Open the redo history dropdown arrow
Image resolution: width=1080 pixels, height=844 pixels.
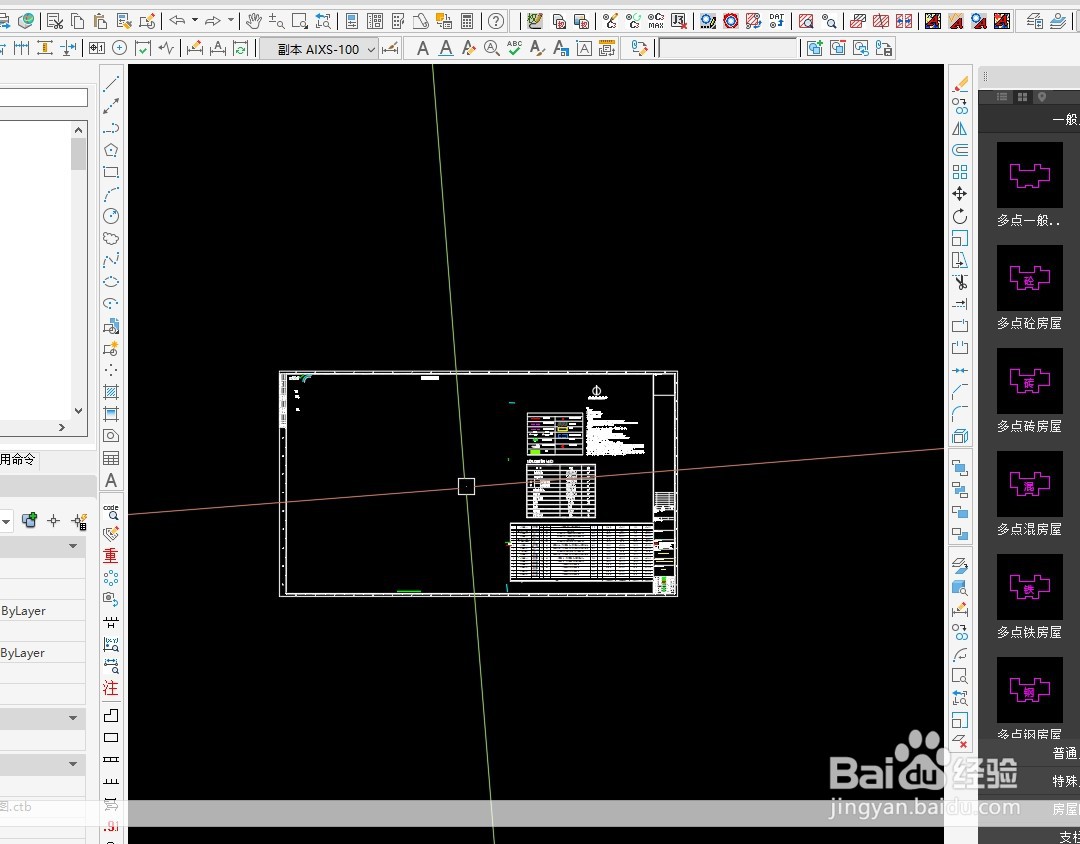tap(231, 21)
